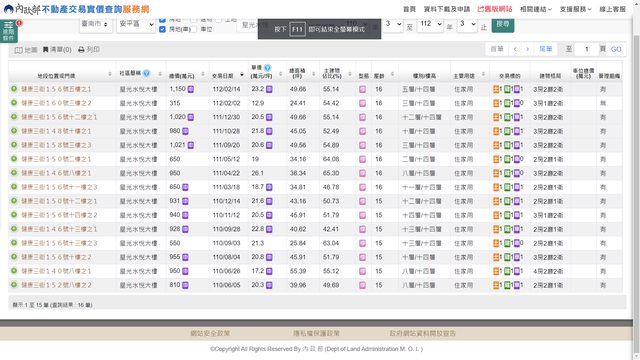This screenshot has width=640, height=360.
Task: Open the end year 112 dropdown
Action: click(x=431, y=24)
